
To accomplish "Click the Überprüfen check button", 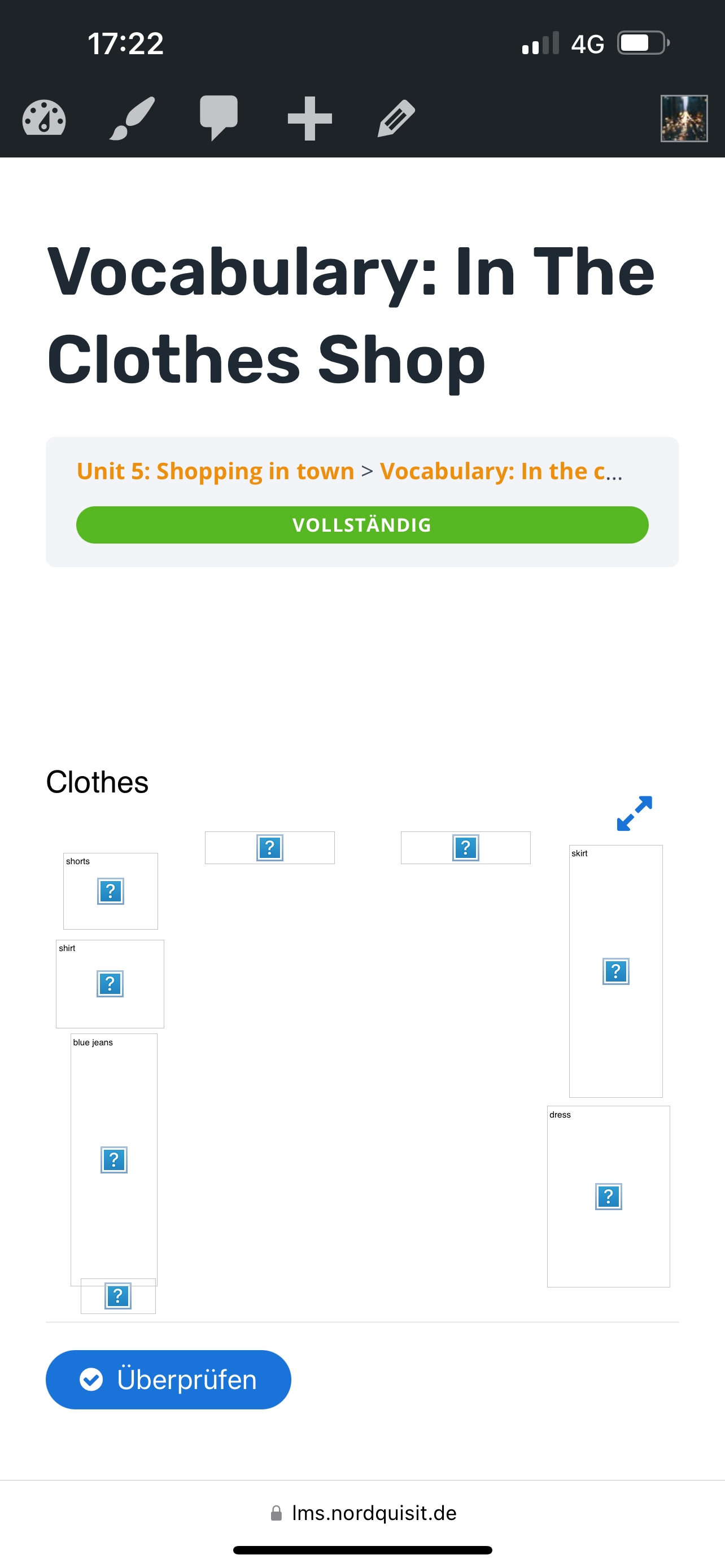I will pyautogui.click(x=168, y=1379).
